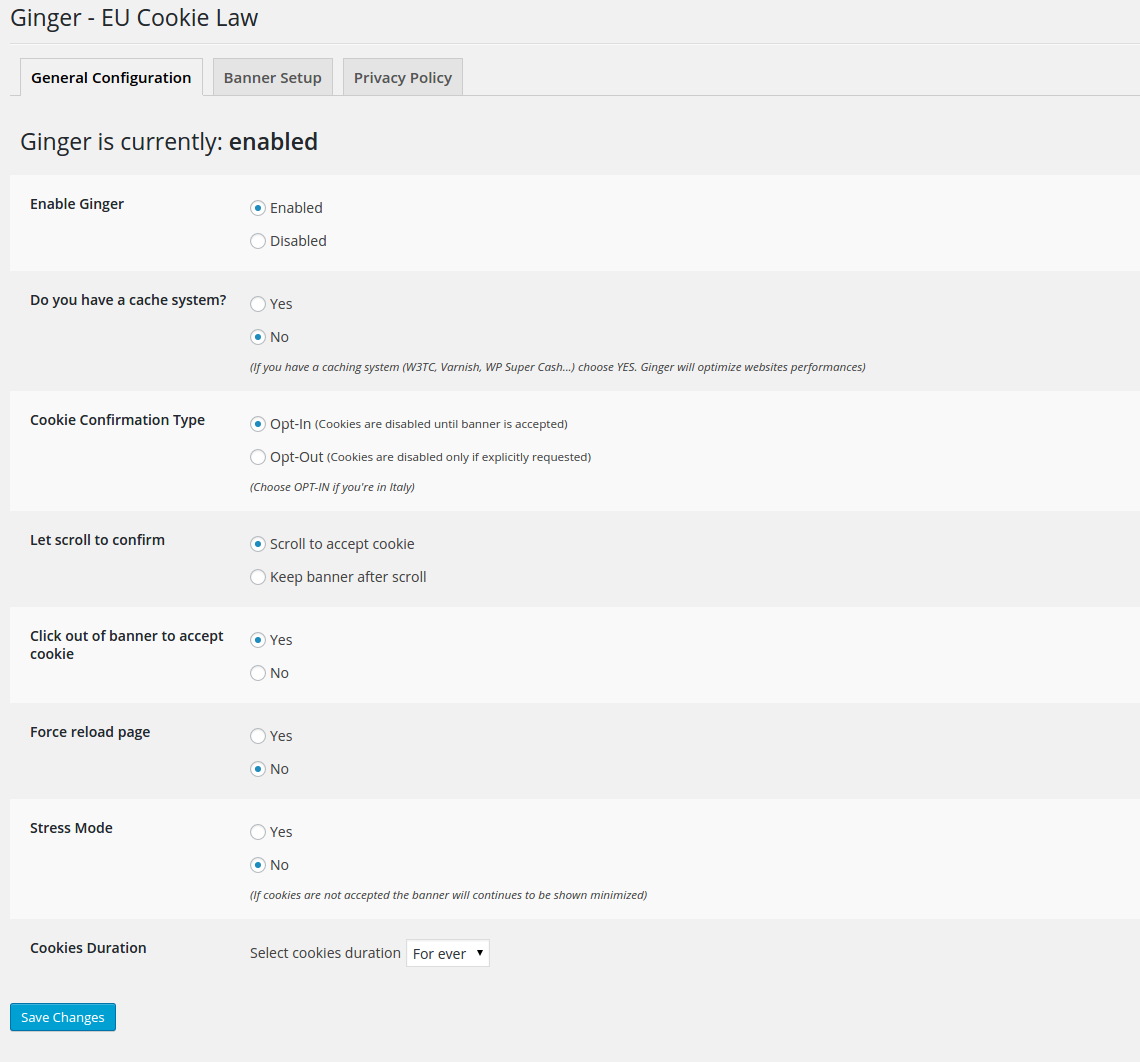This screenshot has width=1140, height=1062.
Task: Click the 'Select cookies duration' text
Action: pyautogui.click(x=325, y=953)
